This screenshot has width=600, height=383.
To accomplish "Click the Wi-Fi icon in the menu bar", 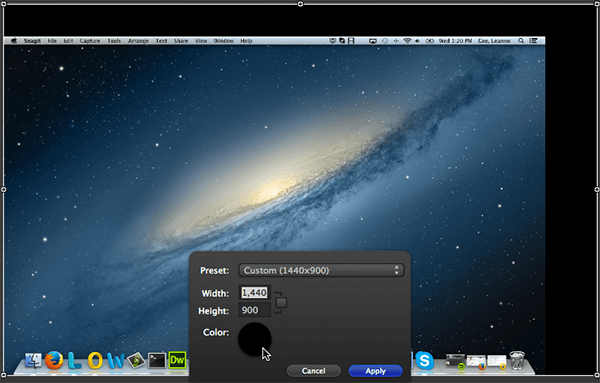I will click(x=407, y=41).
